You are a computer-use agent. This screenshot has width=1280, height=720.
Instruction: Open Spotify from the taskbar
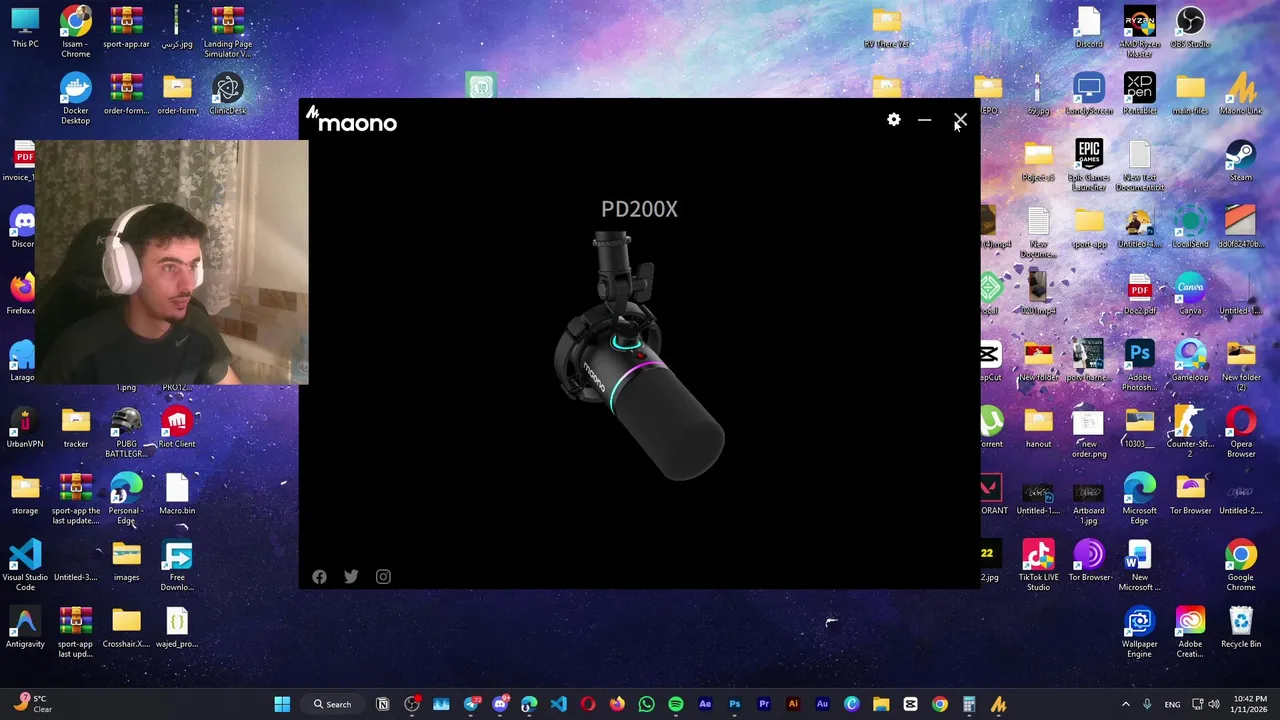pyautogui.click(x=676, y=705)
